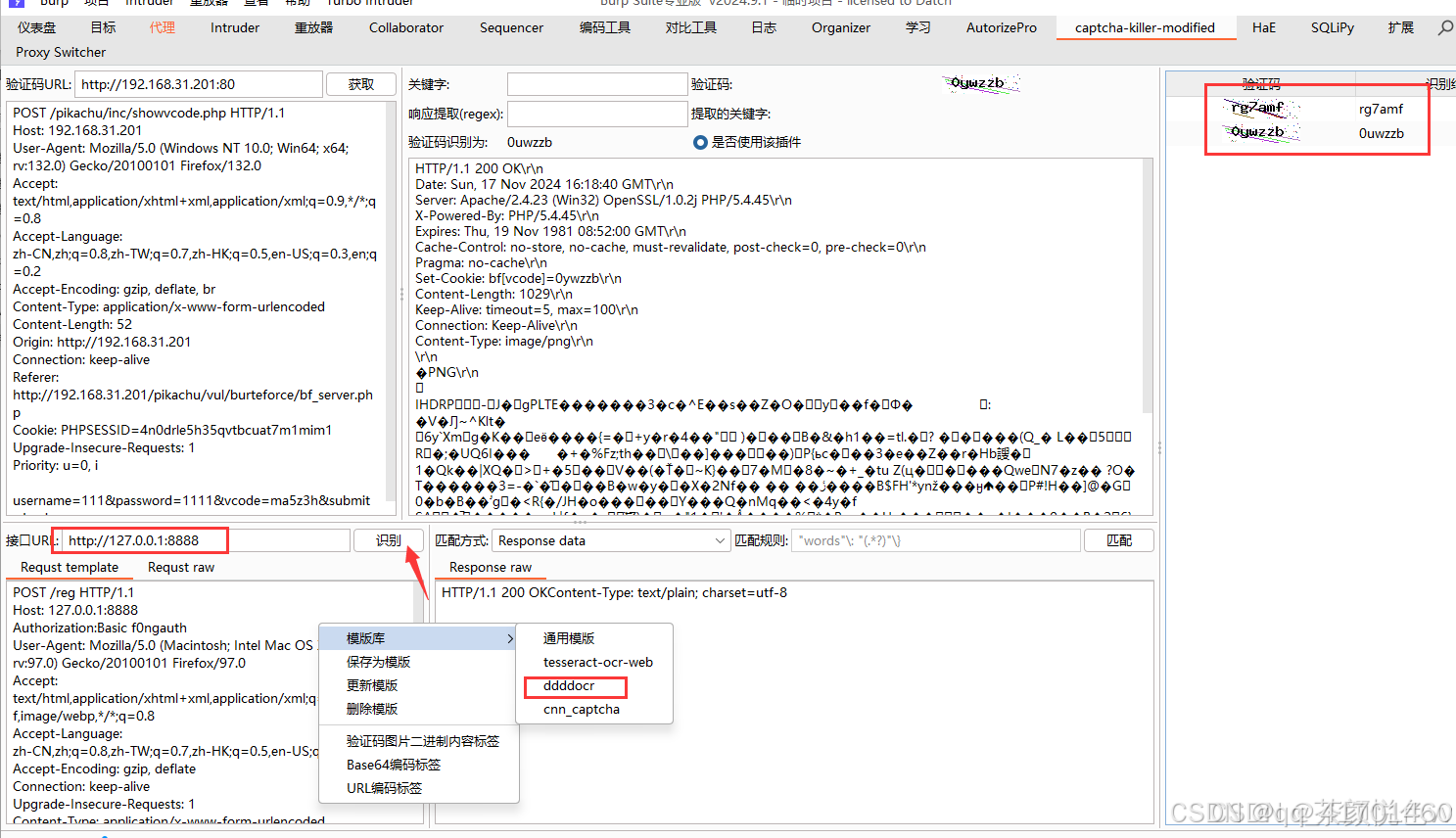Switch to the Intruder tab
1456x838 pixels.
point(235,27)
